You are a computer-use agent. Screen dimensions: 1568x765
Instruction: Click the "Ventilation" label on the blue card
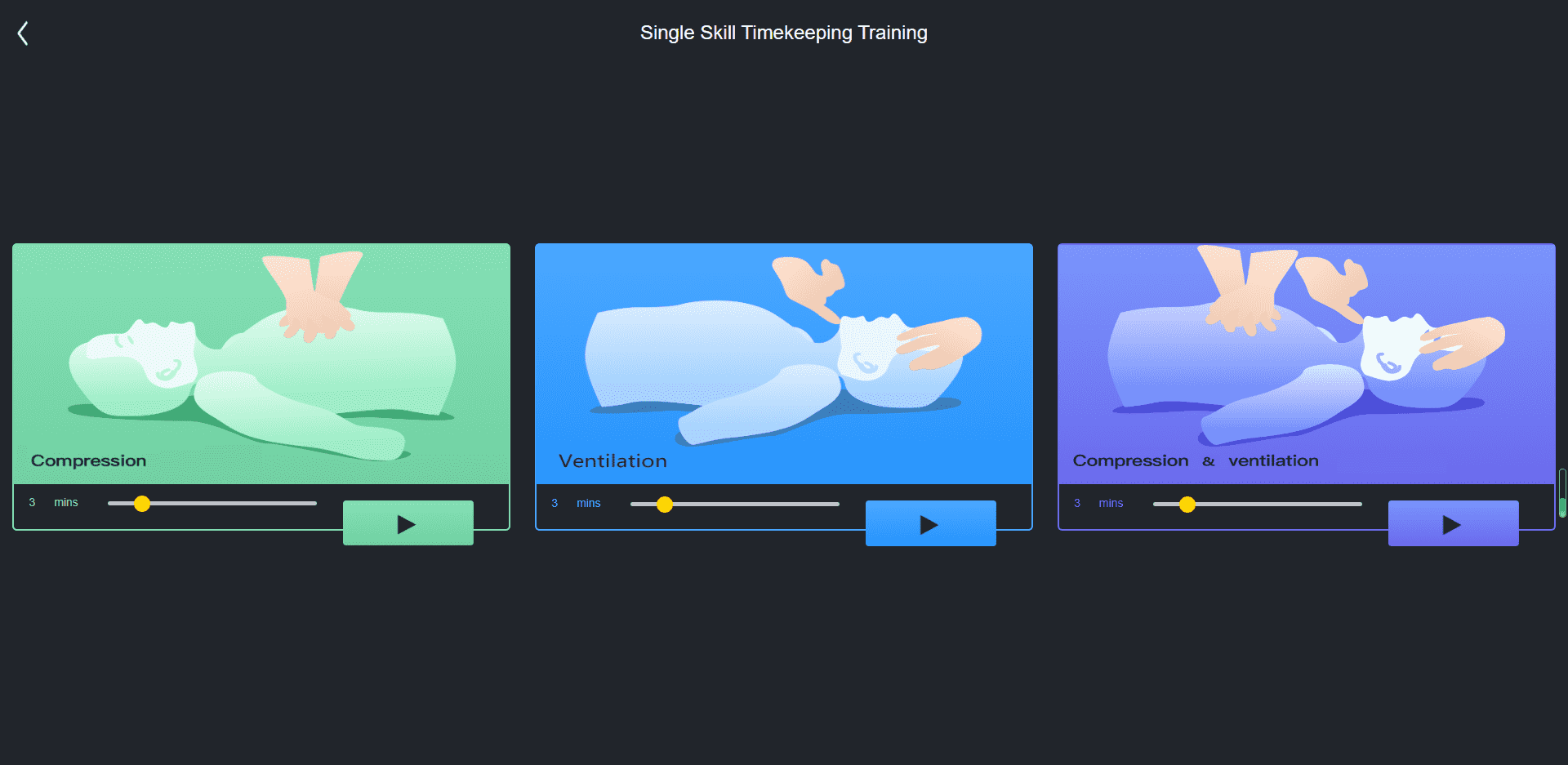(612, 461)
